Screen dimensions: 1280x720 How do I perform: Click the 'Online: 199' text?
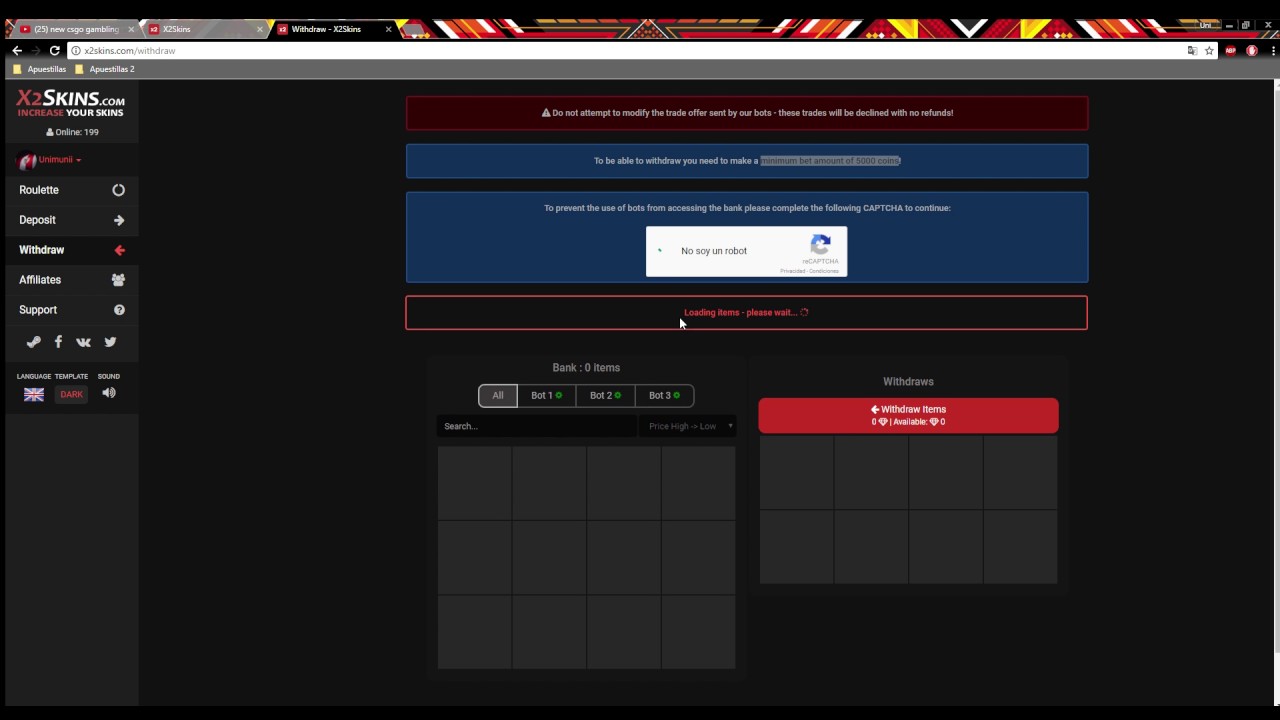pyautogui.click(x=72, y=132)
